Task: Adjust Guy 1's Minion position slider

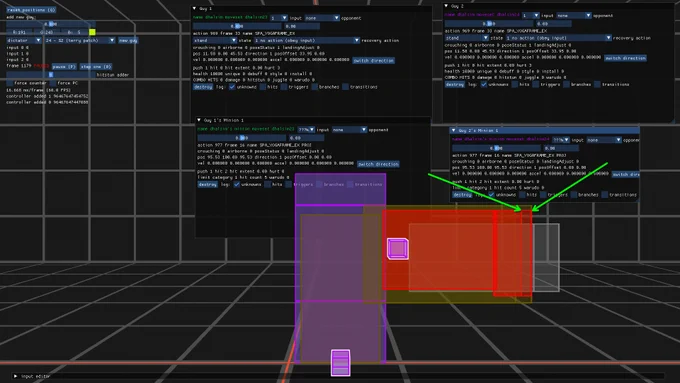Action: coord(242,138)
